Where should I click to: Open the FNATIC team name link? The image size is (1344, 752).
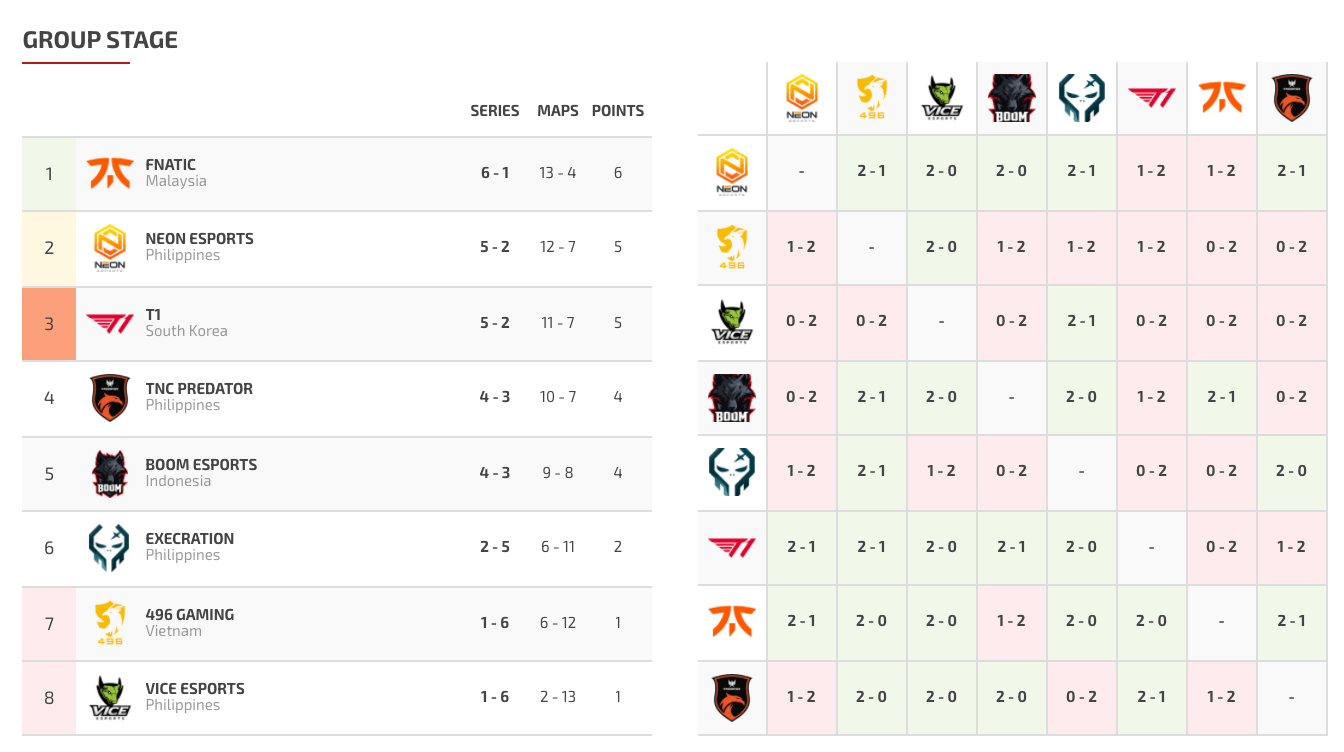(171, 165)
